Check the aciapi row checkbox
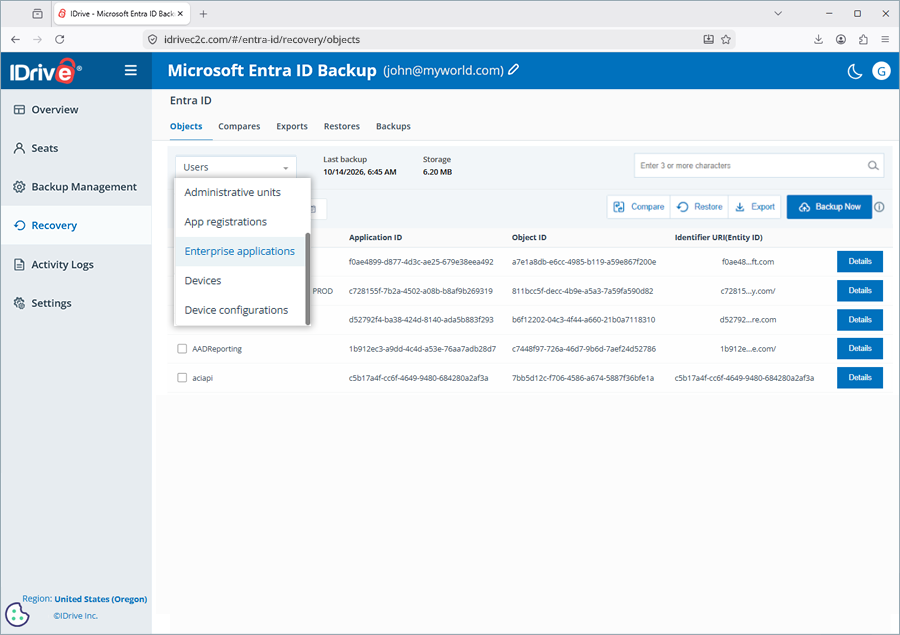 (x=182, y=378)
